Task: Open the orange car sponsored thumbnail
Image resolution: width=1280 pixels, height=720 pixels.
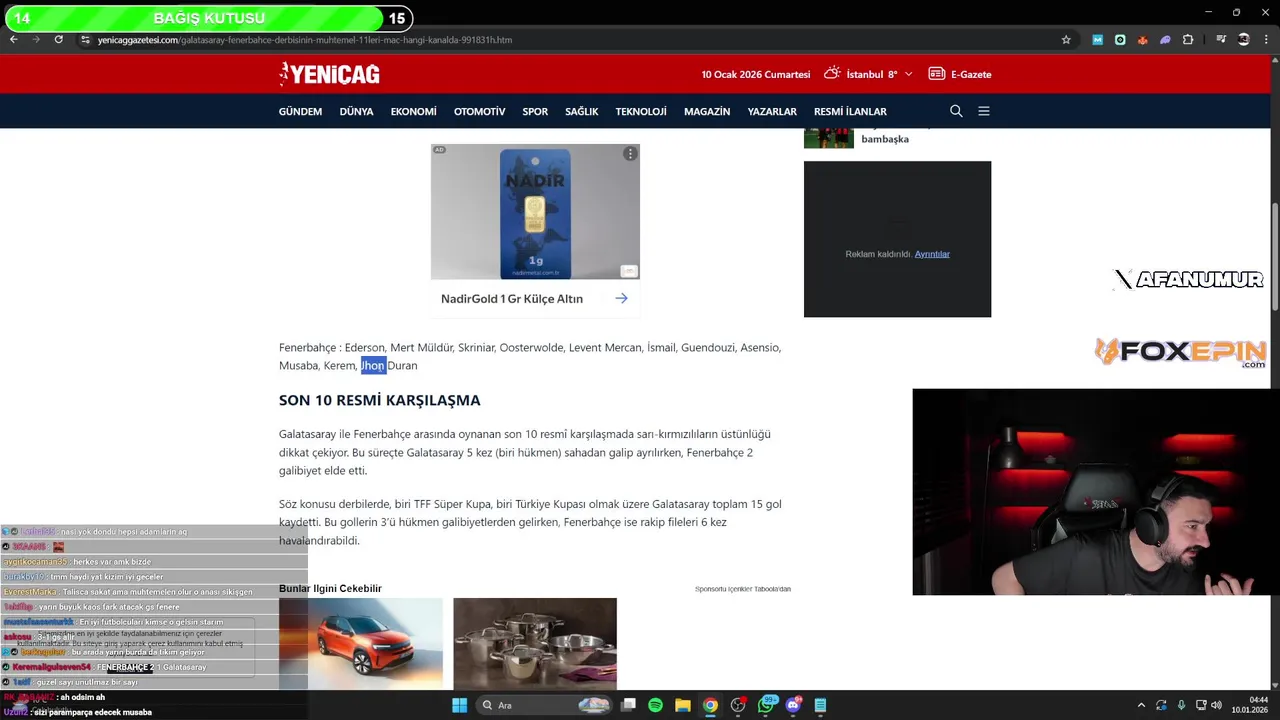Action: click(361, 644)
